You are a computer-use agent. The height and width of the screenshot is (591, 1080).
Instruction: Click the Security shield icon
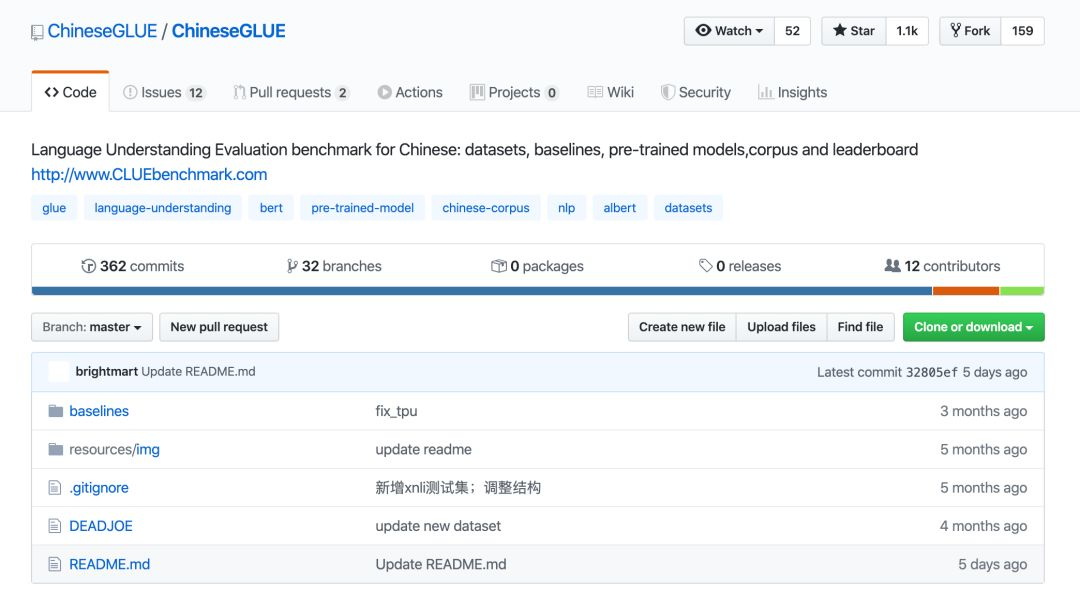pyautogui.click(x=667, y=92)
